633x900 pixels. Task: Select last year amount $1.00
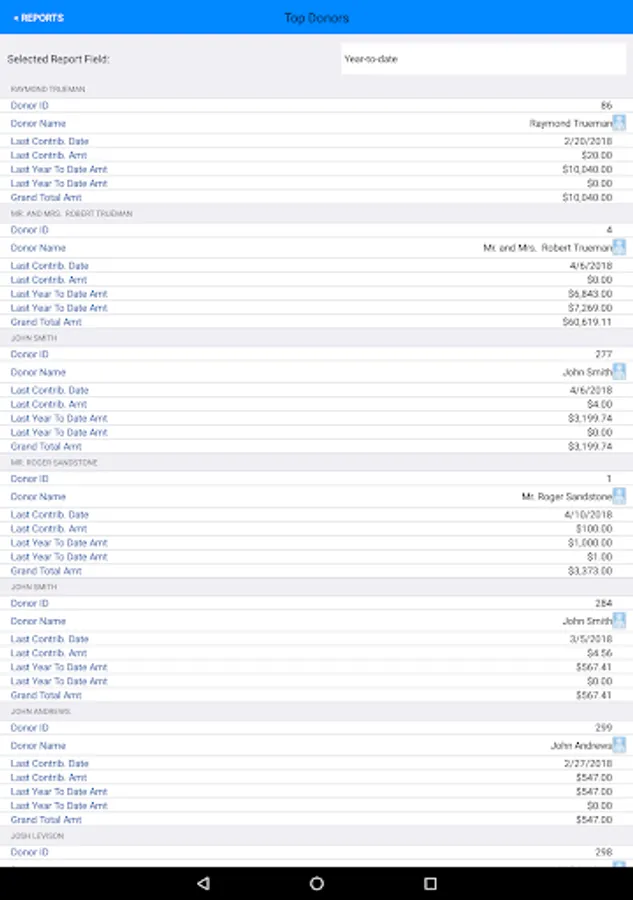(600, 557)
